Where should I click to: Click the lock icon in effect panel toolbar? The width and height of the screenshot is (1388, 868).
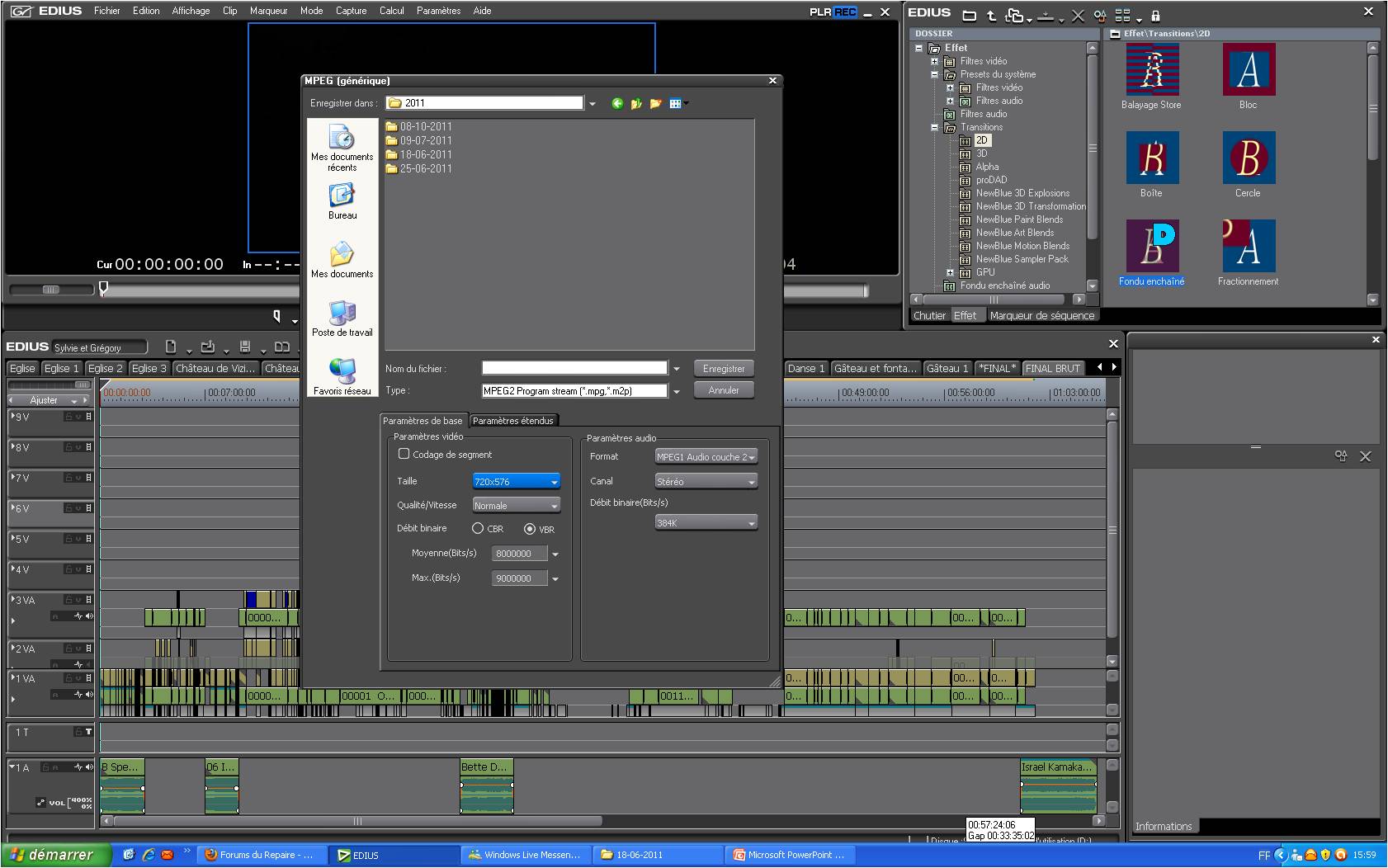[x=1155, y=15]
